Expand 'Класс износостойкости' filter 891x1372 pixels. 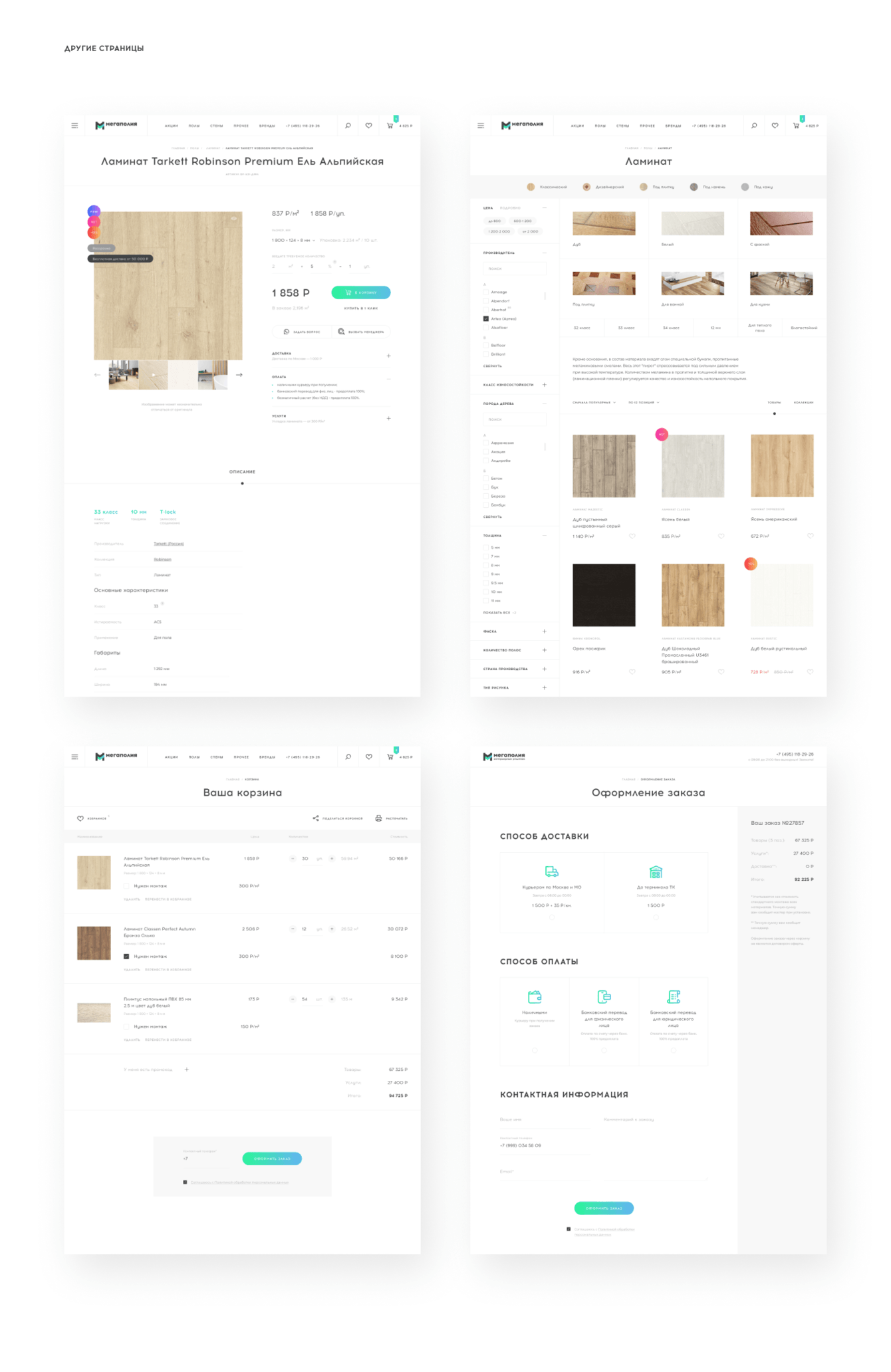click(545, 385)
